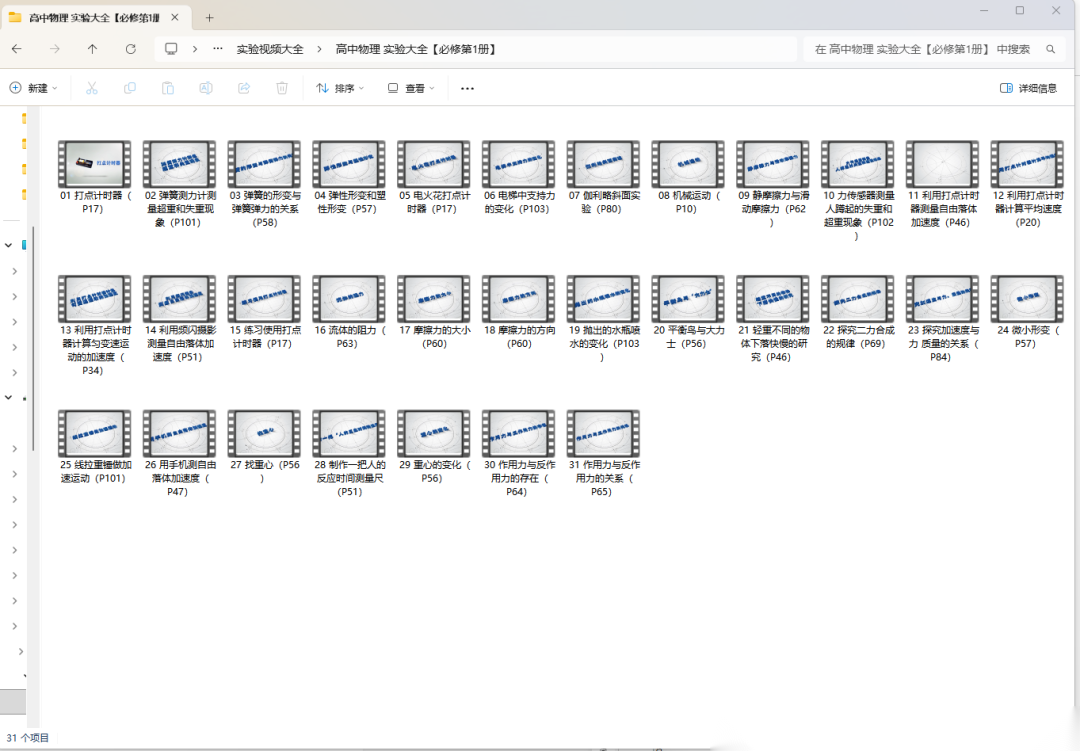Refresh the current folder view
Screen dimensions: 1080x751
[x=131, y=49]
